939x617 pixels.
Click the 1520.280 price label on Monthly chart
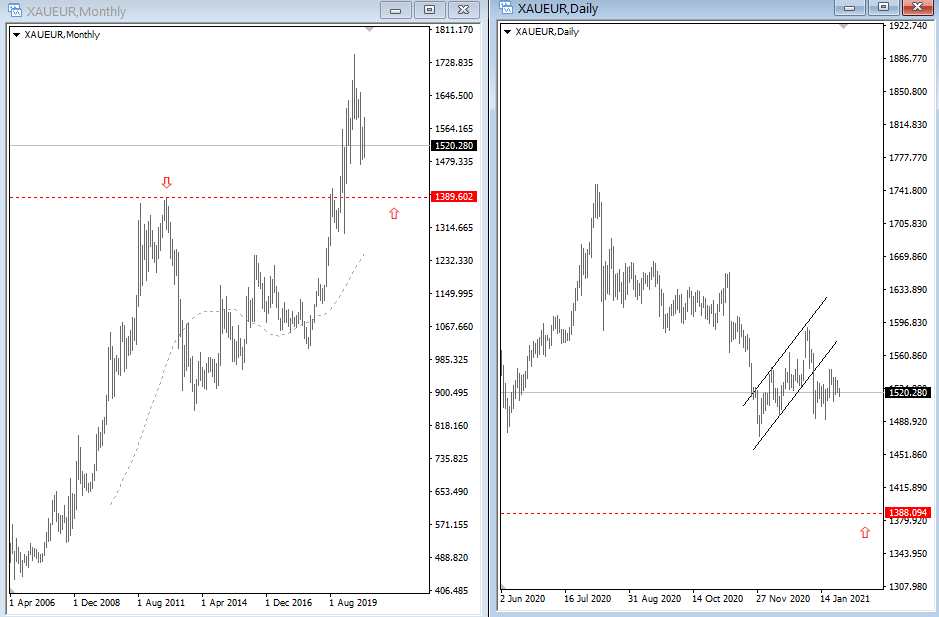pos(454,145)
